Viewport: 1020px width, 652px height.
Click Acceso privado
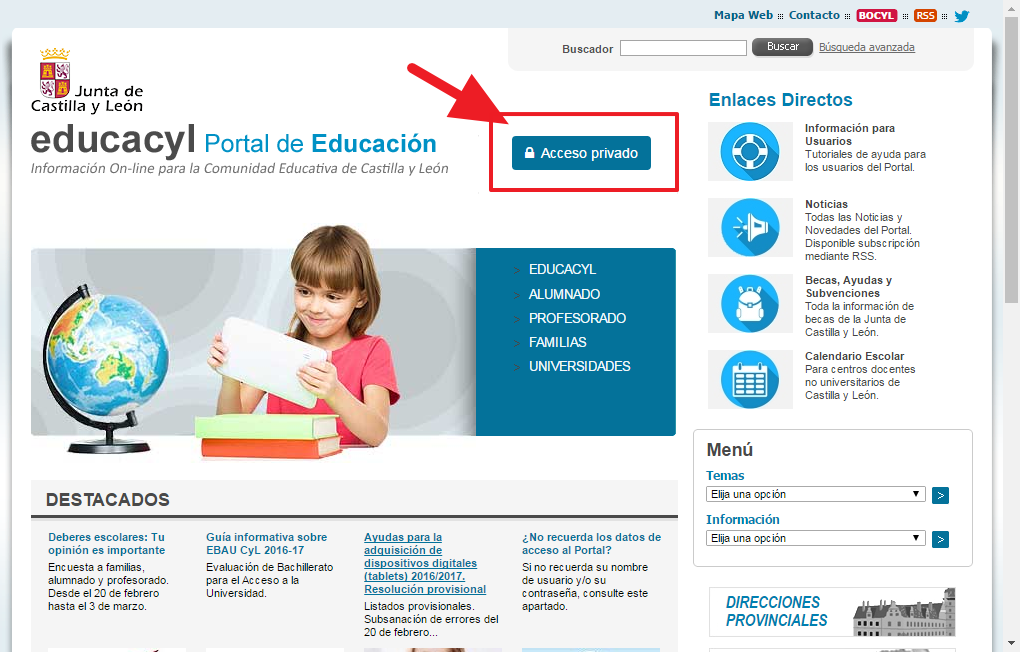[x=580, y=152]
